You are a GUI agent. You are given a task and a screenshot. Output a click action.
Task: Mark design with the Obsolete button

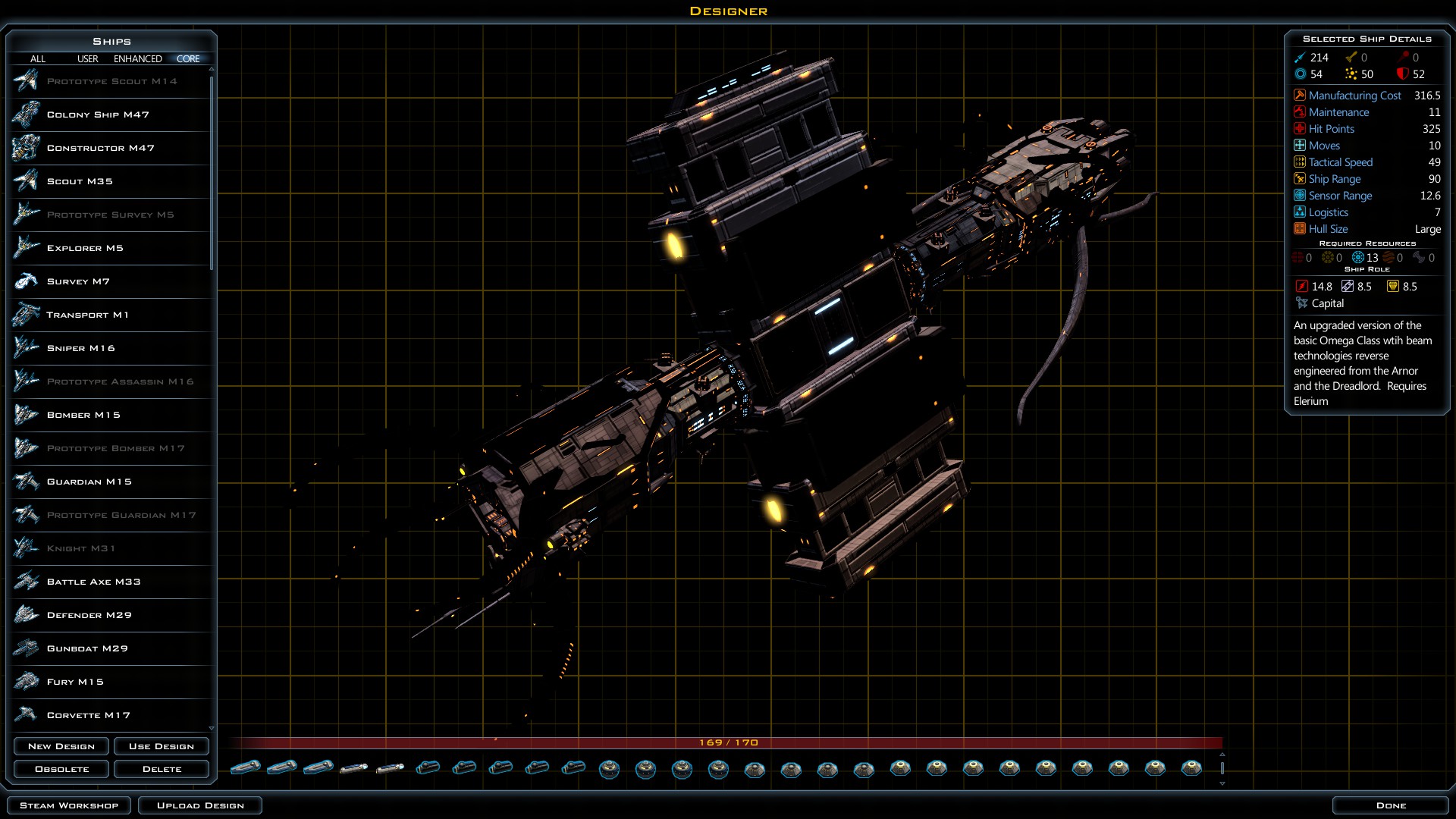[61, 769]
